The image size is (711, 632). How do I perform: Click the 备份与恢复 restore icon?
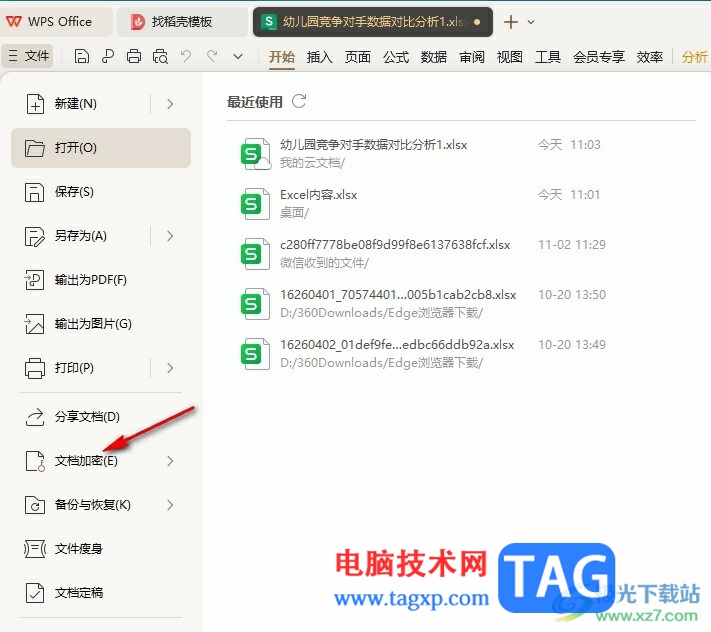tap(35, 505)
